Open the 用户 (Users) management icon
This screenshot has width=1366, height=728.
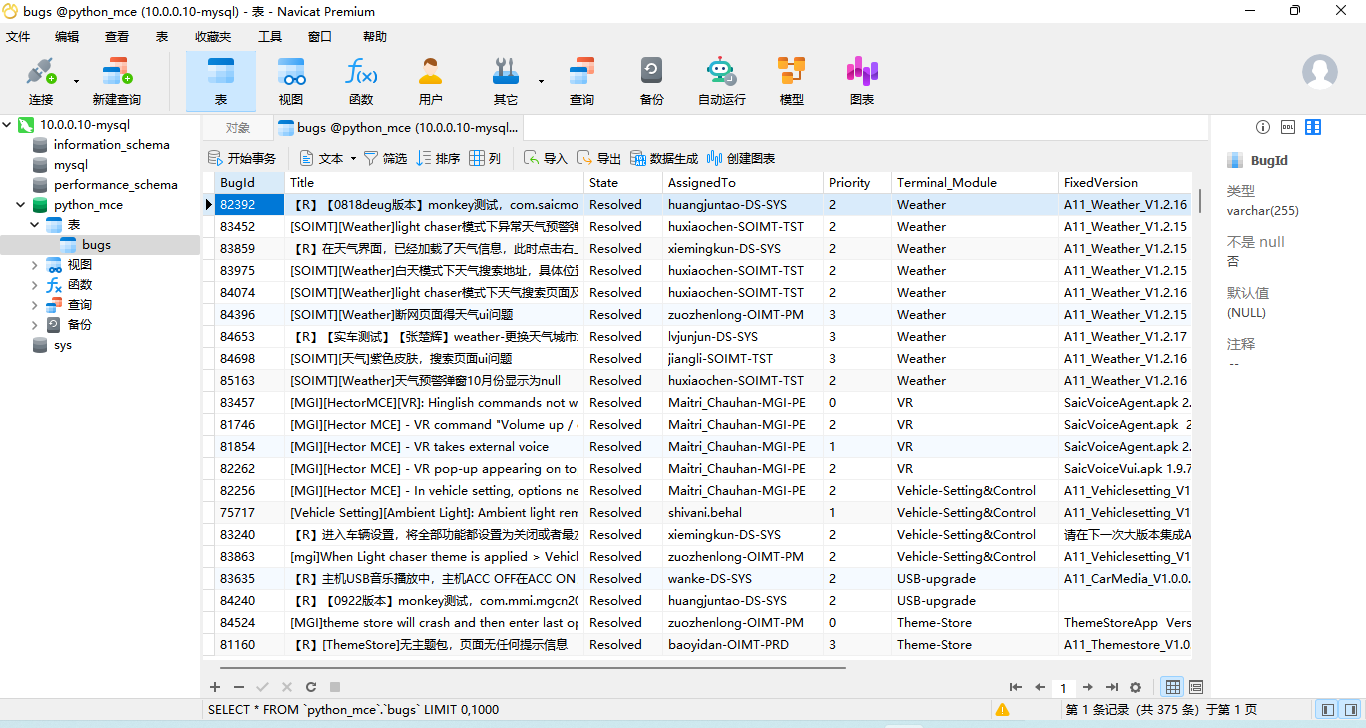pyautogui.click(x=430, y=80)
